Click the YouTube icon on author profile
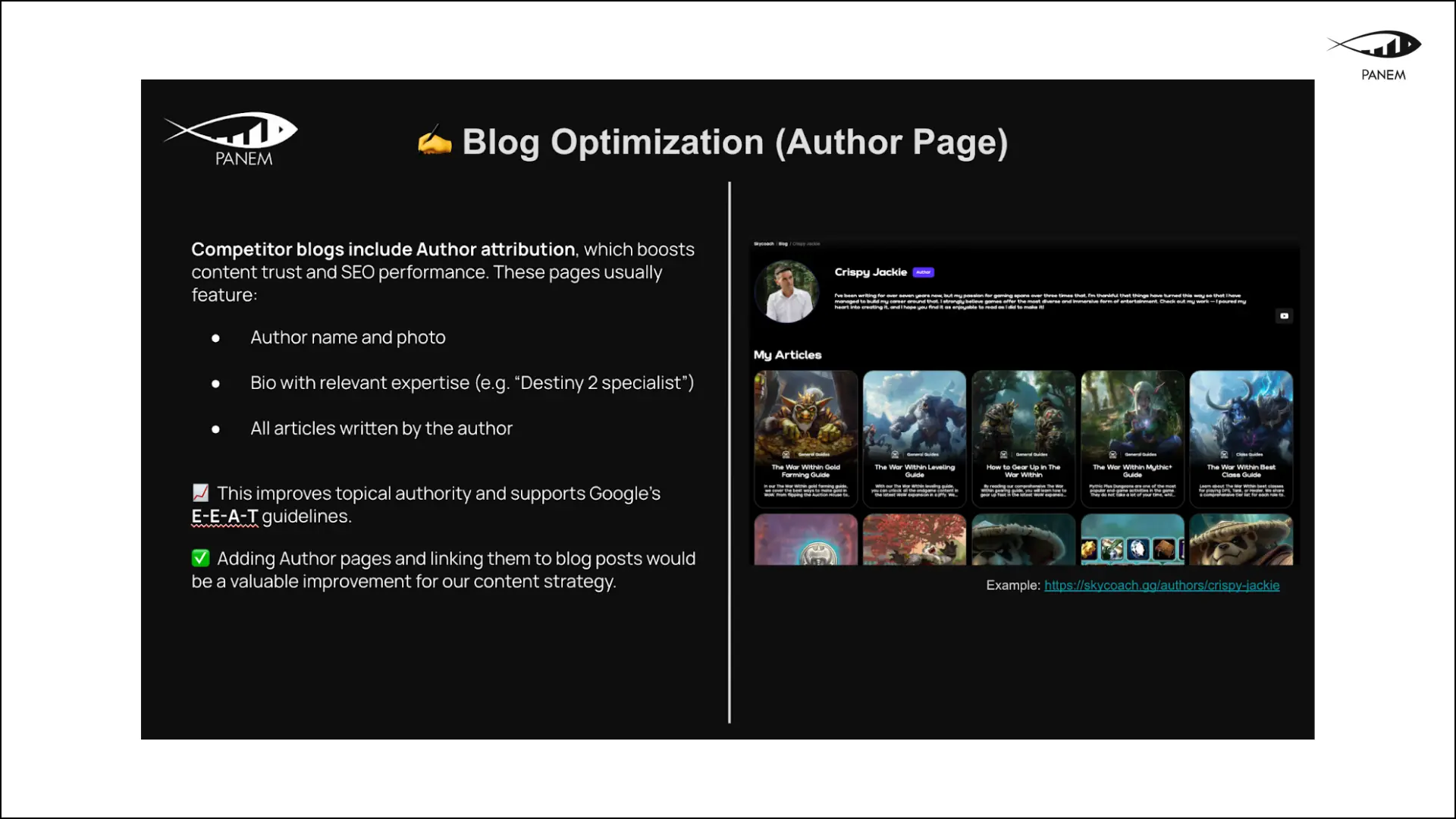The height and width of the screenshot is (819, 1456). point(1284,315)
